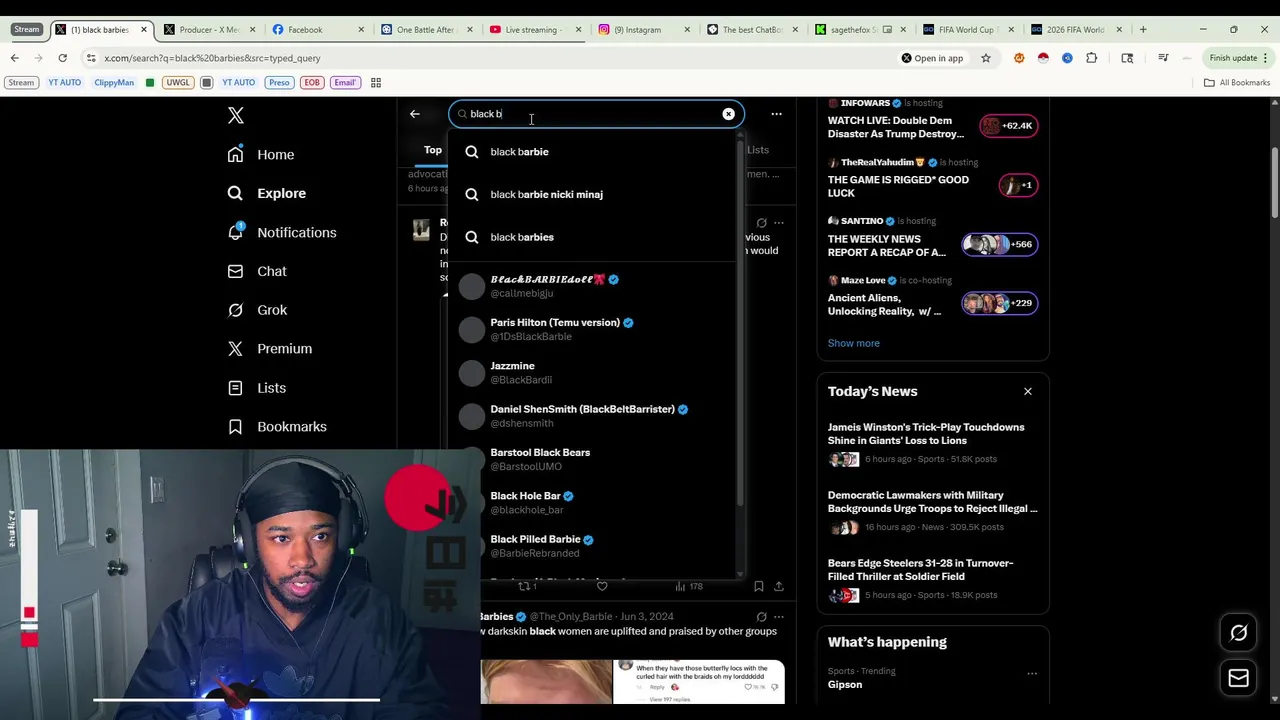
Task: Open the apps grid bookmark icon
Action: [x=376, y=83]
